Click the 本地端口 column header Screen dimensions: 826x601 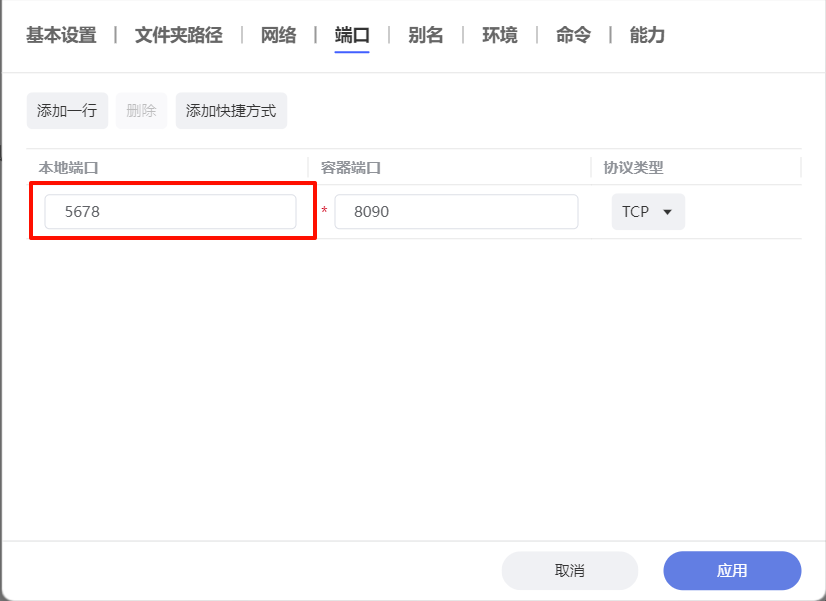[x=69, y=167]
